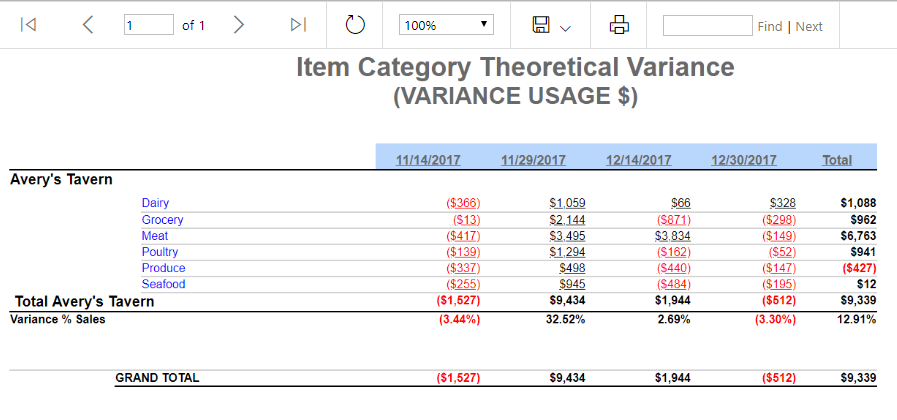Click Produce ($337) value
897x420 pixels.
click(x=463, y=268)
